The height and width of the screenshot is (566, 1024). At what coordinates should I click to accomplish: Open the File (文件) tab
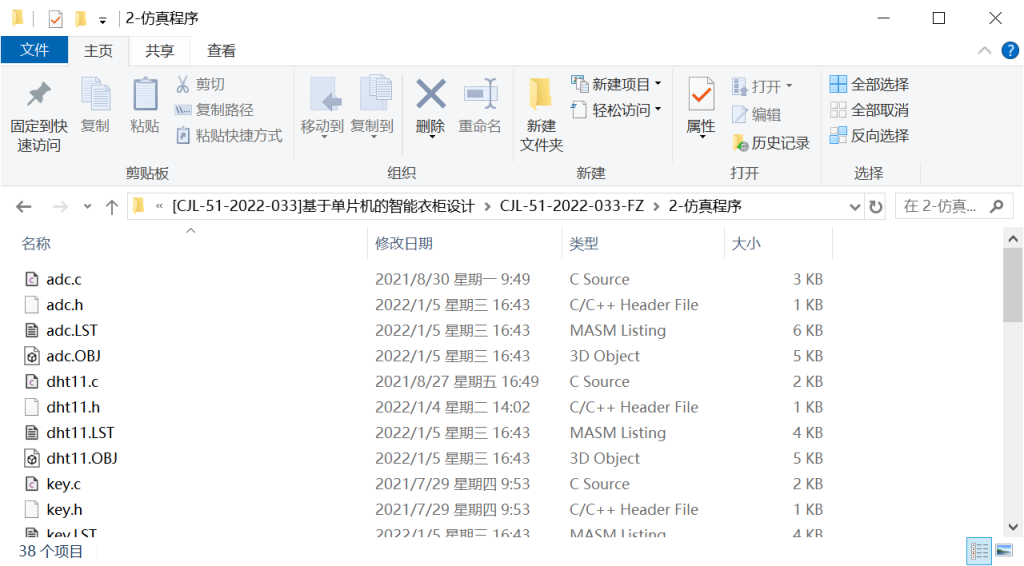(34, 50)
